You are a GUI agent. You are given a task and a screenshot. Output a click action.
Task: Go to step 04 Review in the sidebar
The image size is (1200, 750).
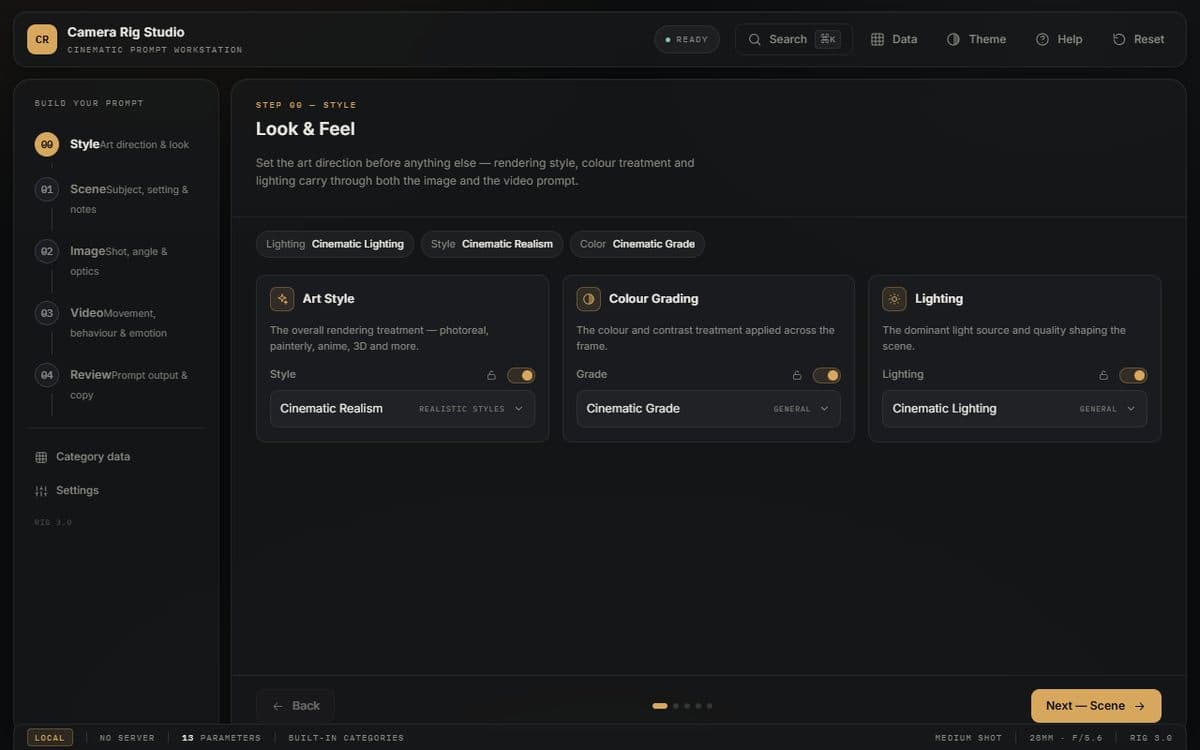[x=117, y=384]
